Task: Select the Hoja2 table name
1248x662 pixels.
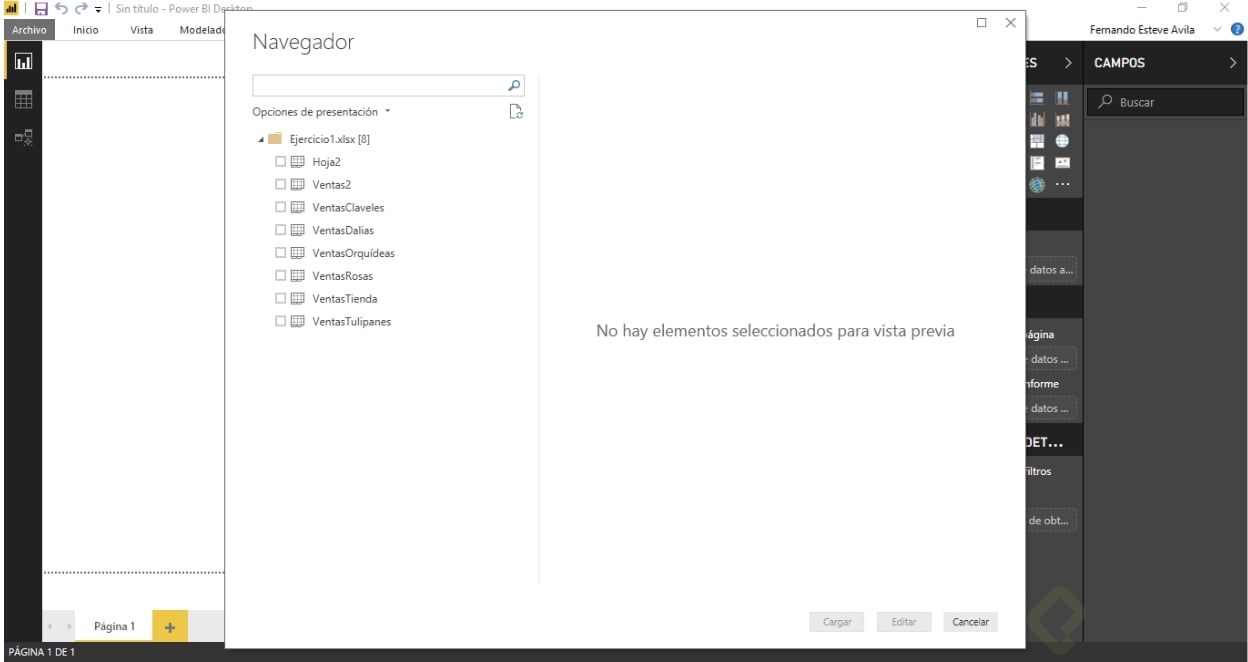Action: 327,162
